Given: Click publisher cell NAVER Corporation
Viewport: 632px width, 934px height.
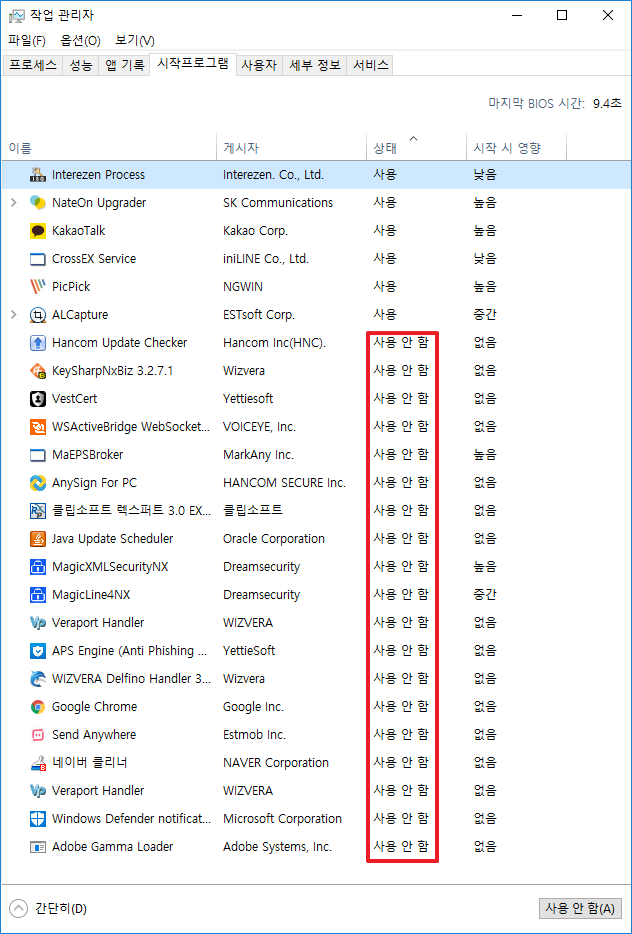Looking at the screenshot, I should point(276,763).
